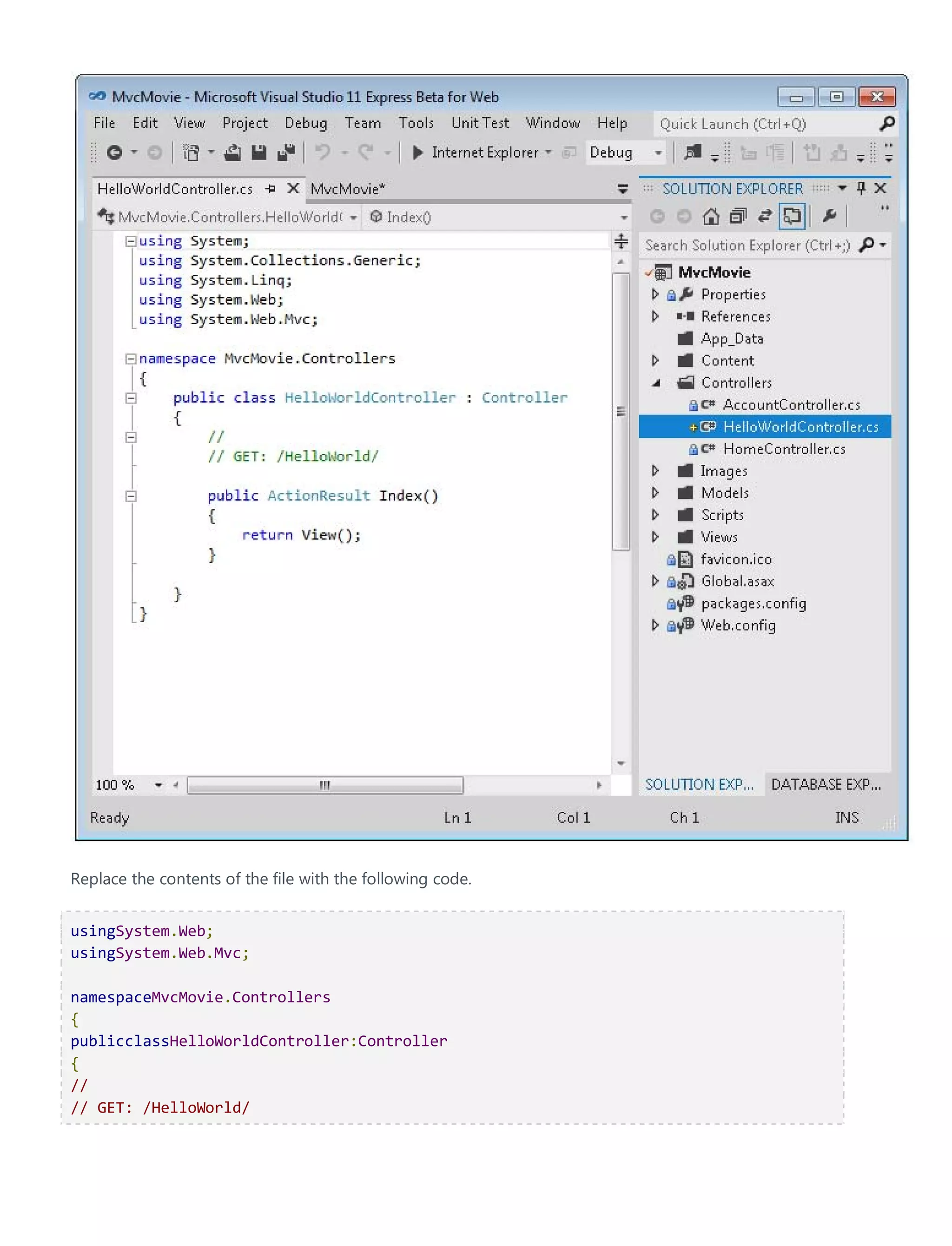The image size is (952, 1246).
Task: Open the File menu
Action: coord(104,123)
